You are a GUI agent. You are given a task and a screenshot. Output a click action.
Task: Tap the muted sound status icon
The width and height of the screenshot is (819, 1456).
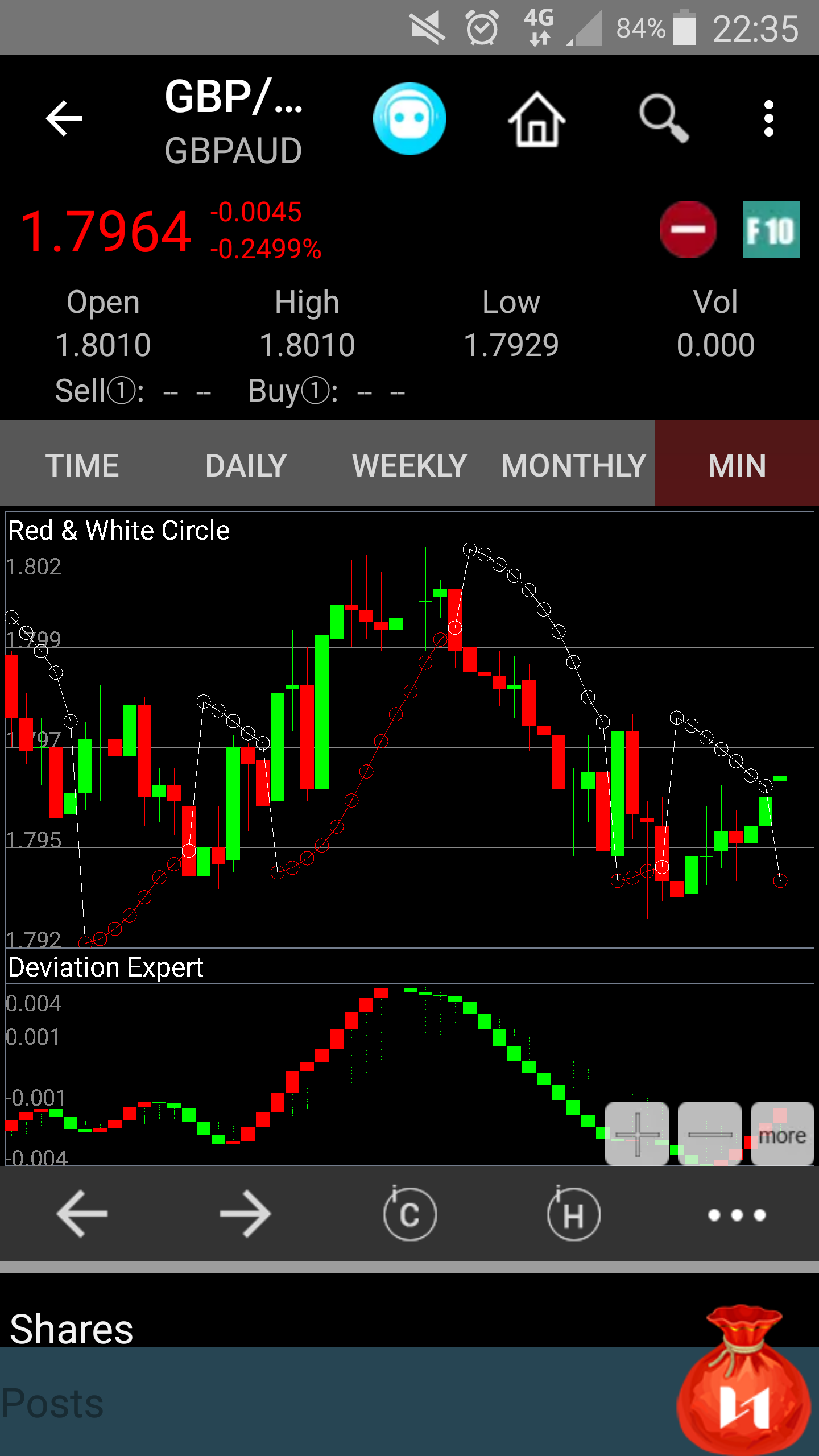coord(428,27)
